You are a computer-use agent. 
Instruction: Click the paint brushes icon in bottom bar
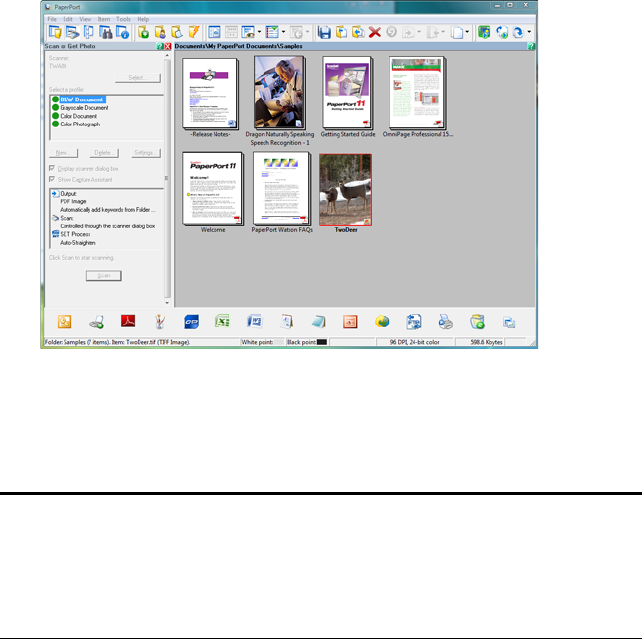coord(160,322)
